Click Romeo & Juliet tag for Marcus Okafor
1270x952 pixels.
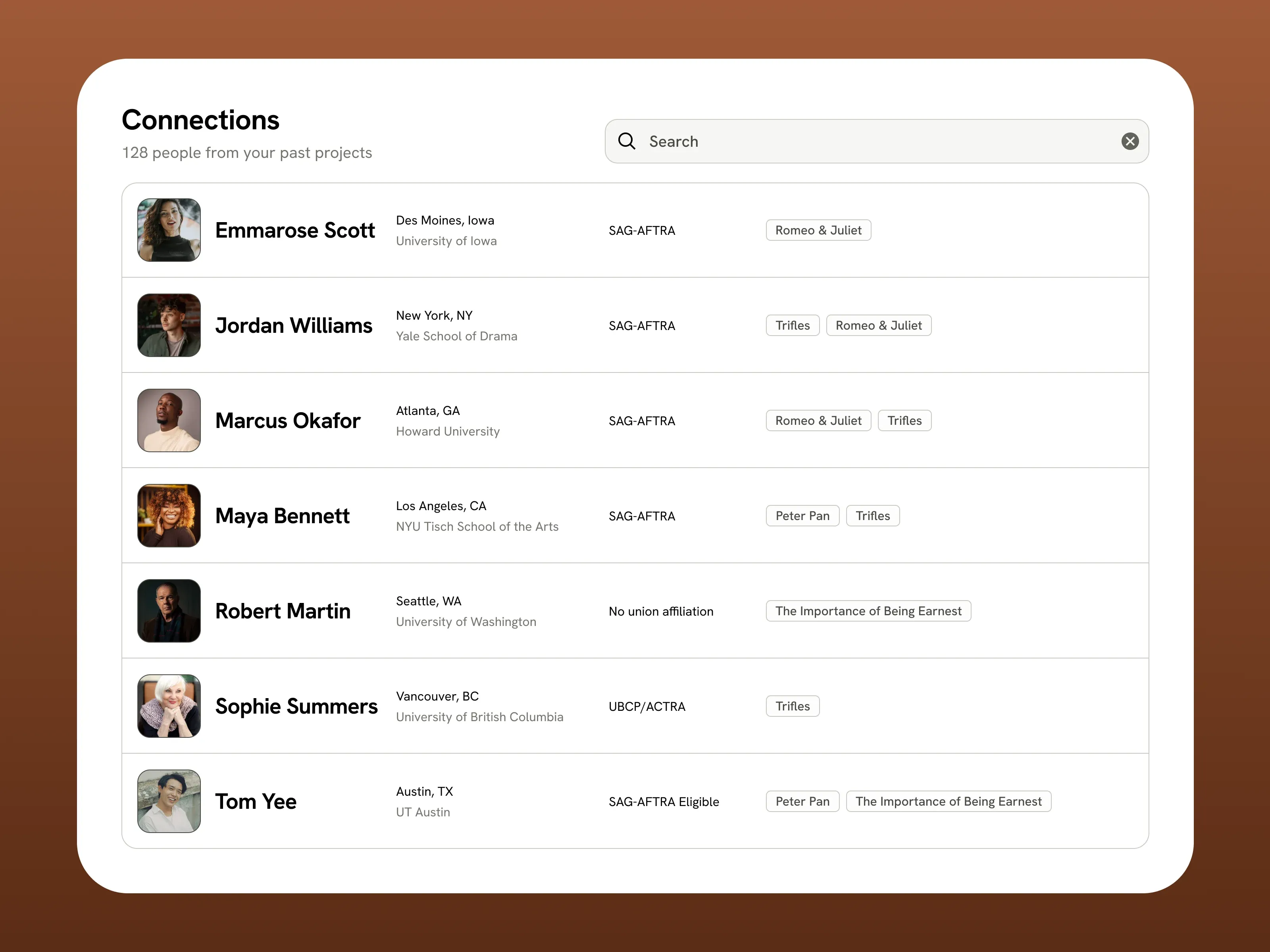click(x=818, y=420)
